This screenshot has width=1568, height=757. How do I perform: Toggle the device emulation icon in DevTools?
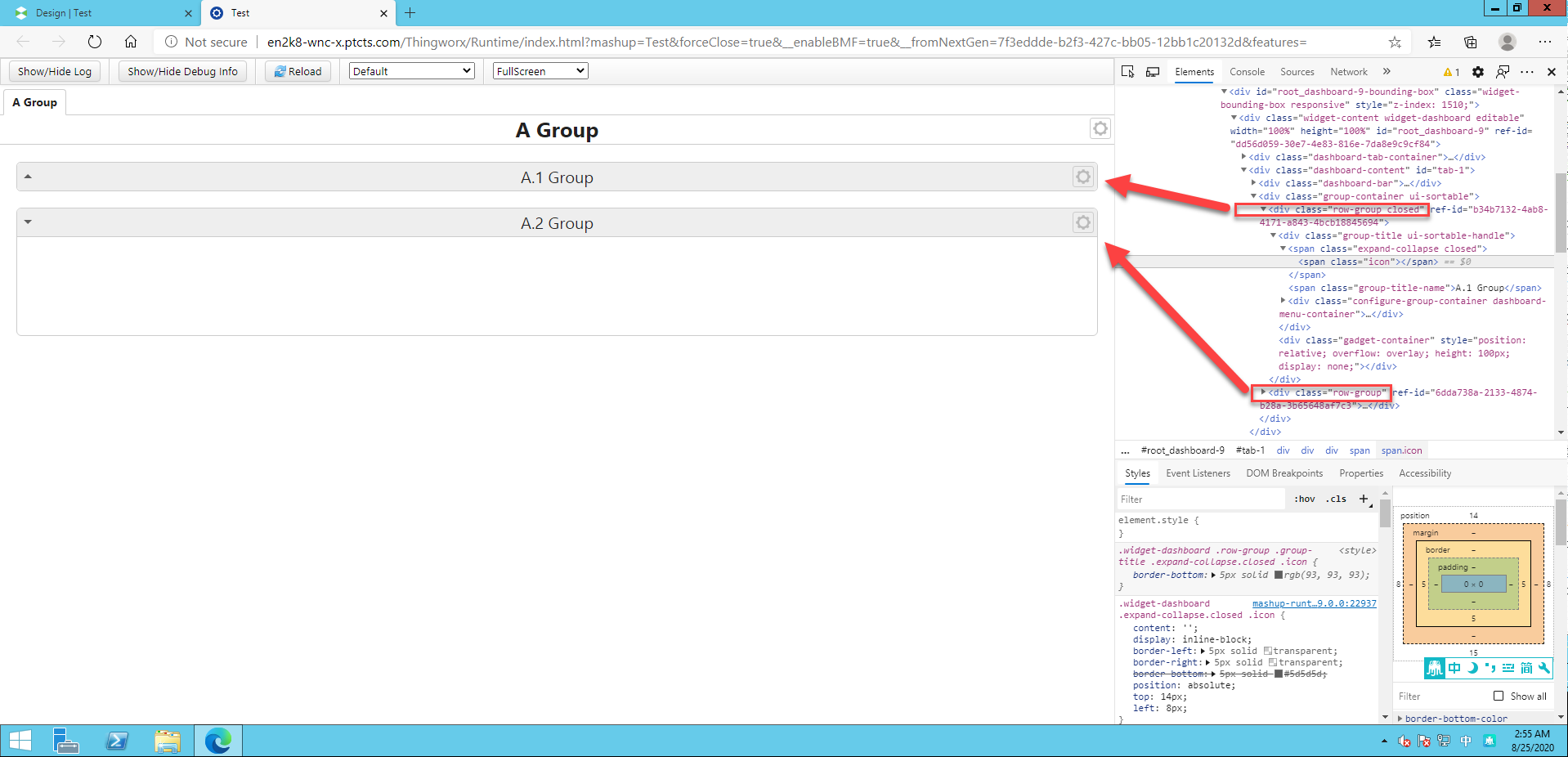1153,72
